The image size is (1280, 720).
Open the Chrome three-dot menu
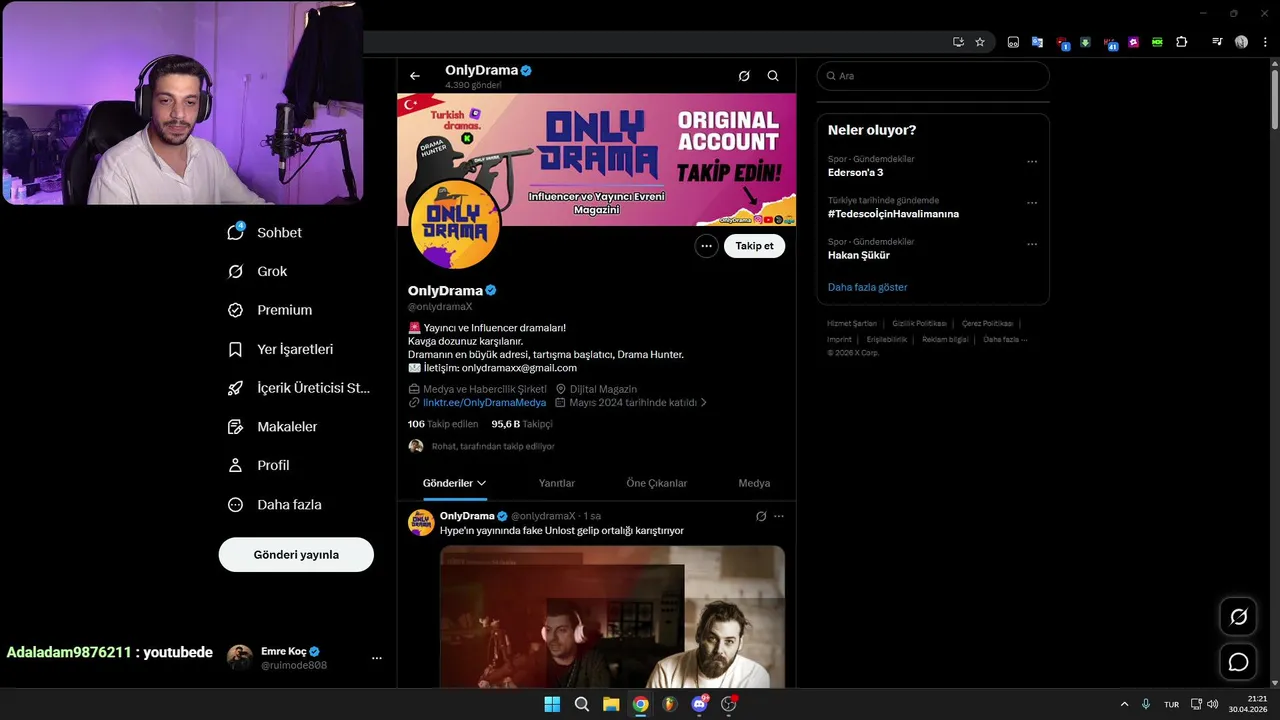tap(1265, 42)
